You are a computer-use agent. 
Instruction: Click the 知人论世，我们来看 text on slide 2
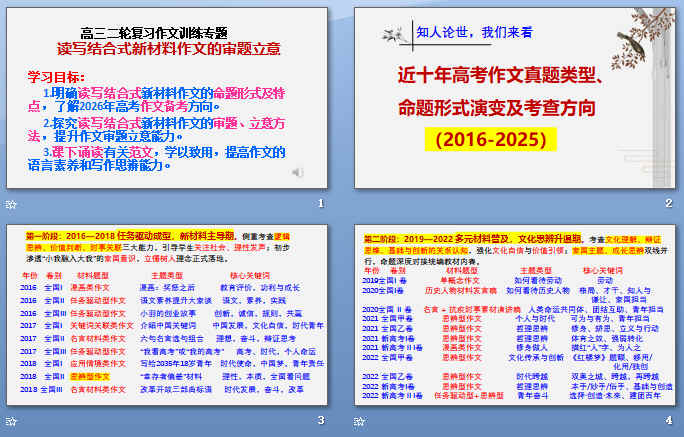click(470, 32)
